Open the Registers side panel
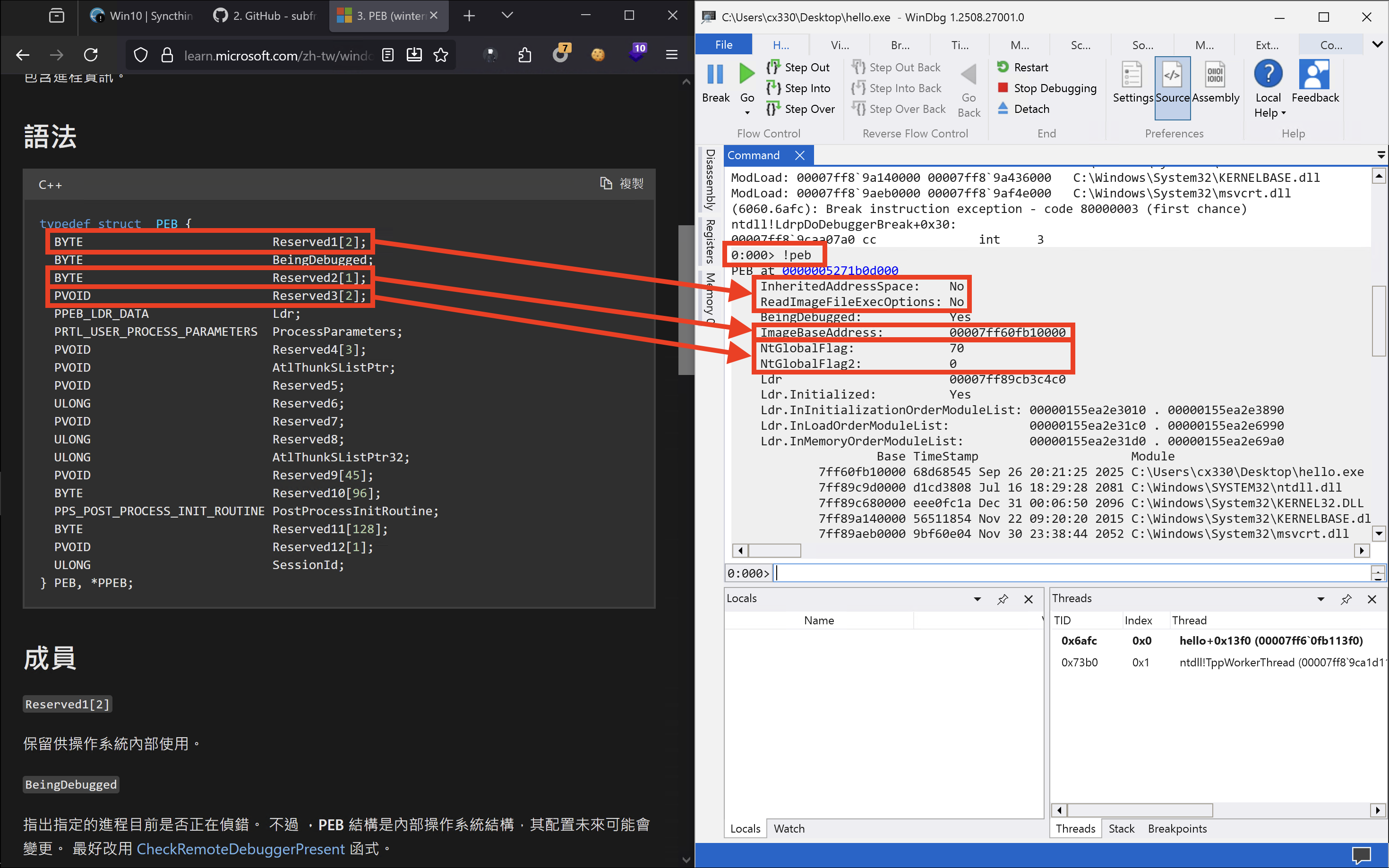Screen dimensions: 1389x868 click(x=710, y=241)
